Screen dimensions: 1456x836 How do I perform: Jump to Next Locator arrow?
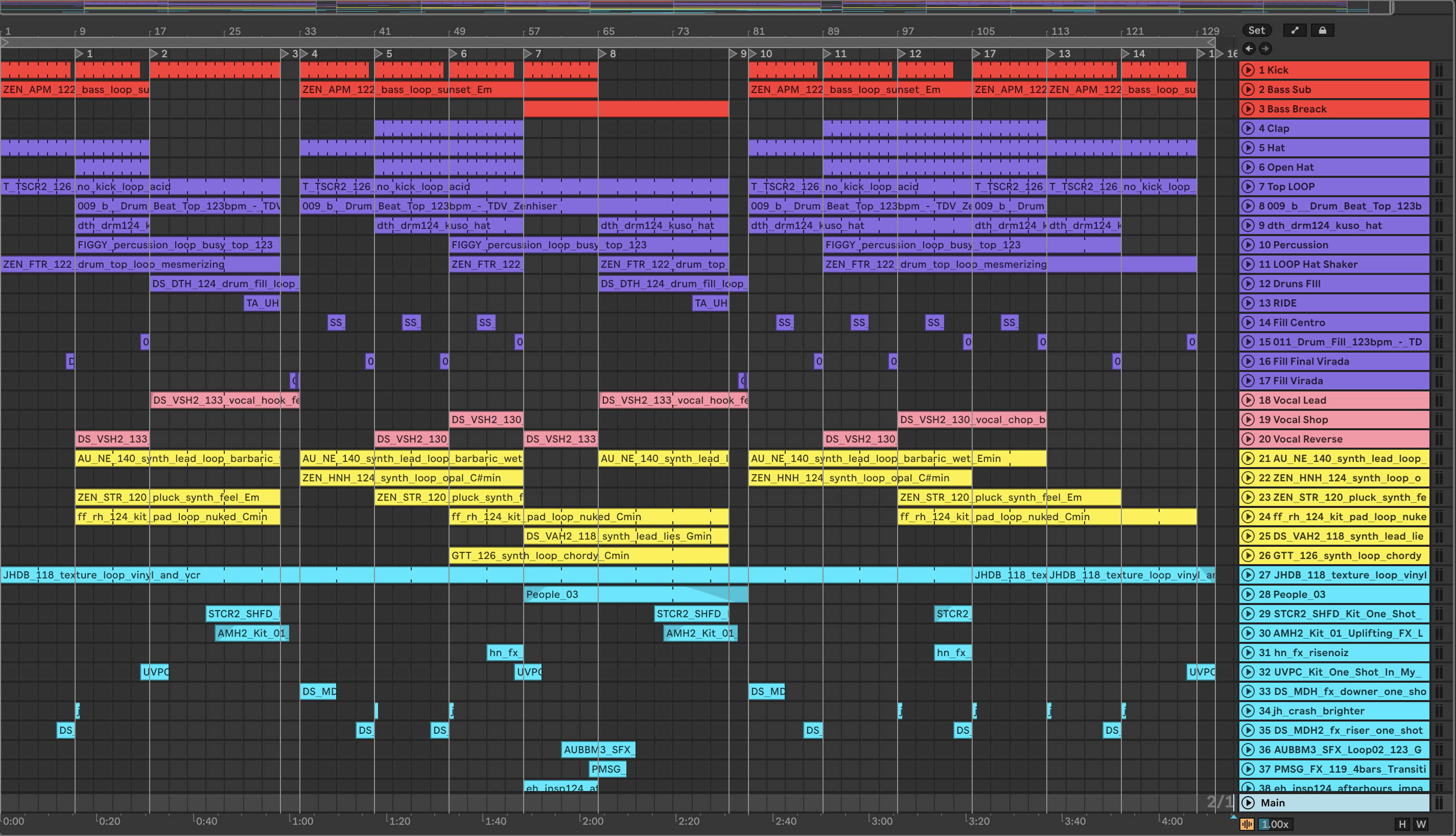pos(1265,48)
